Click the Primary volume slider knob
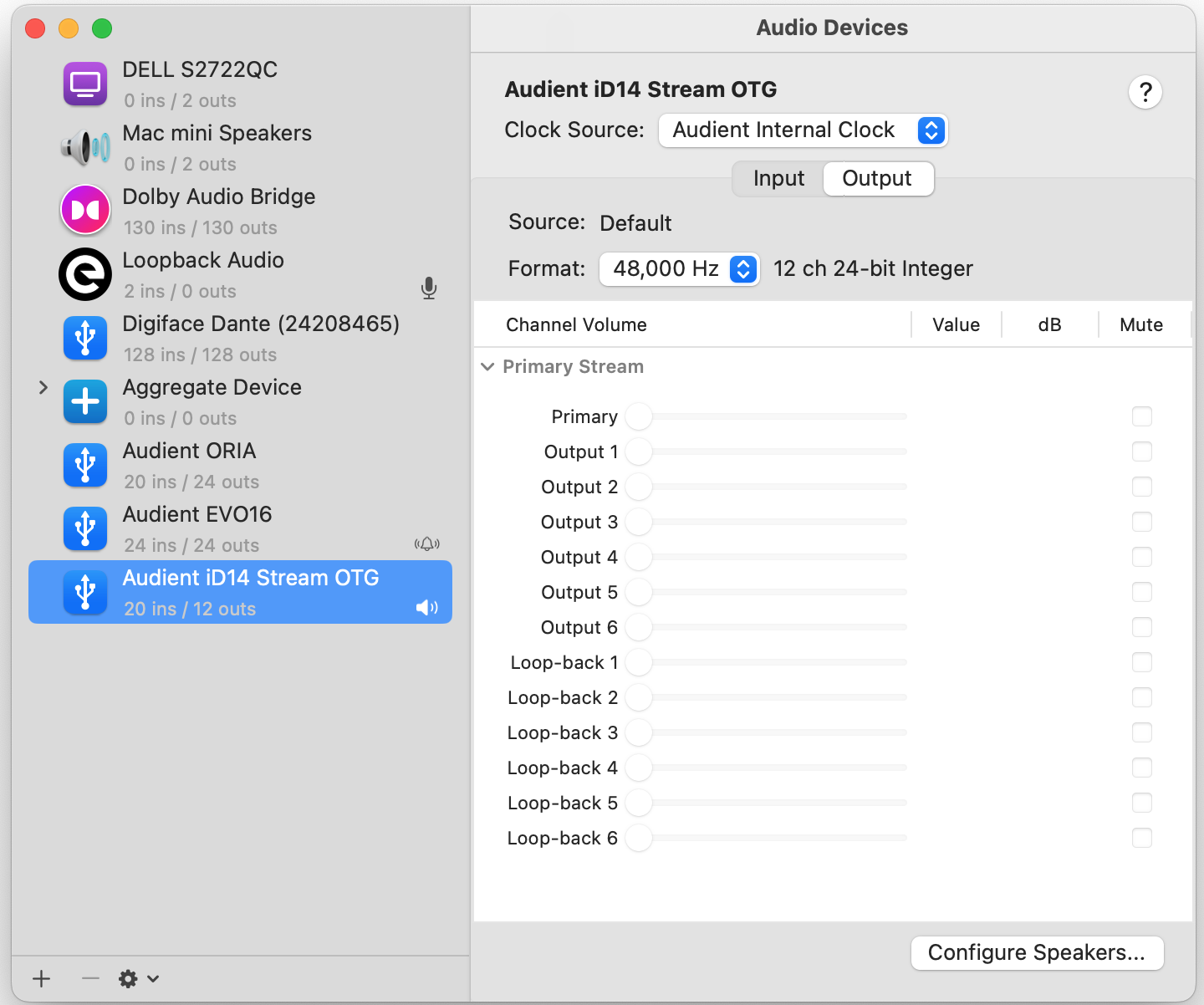The image size is (1204, 1005). [639, 416]
